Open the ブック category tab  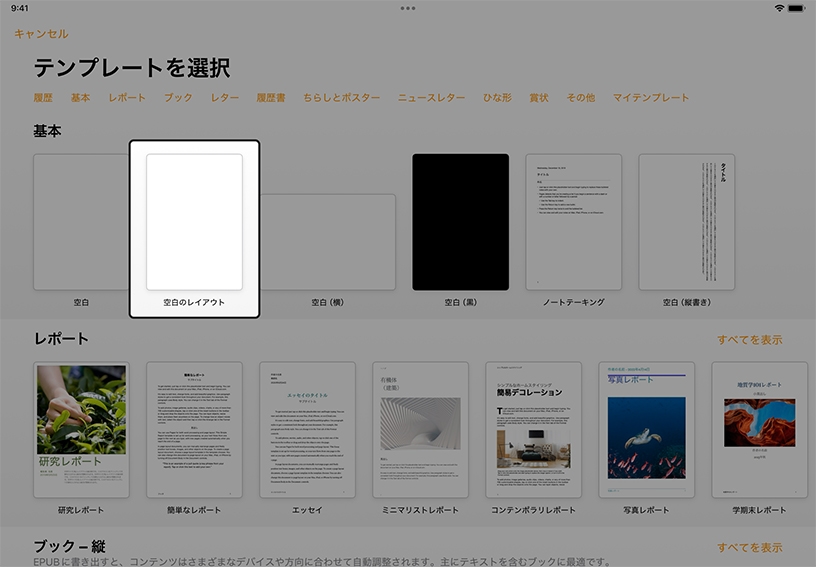178,98
